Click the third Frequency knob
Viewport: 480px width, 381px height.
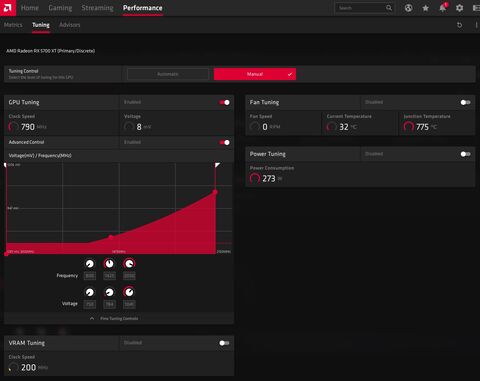tap(129, 264)
